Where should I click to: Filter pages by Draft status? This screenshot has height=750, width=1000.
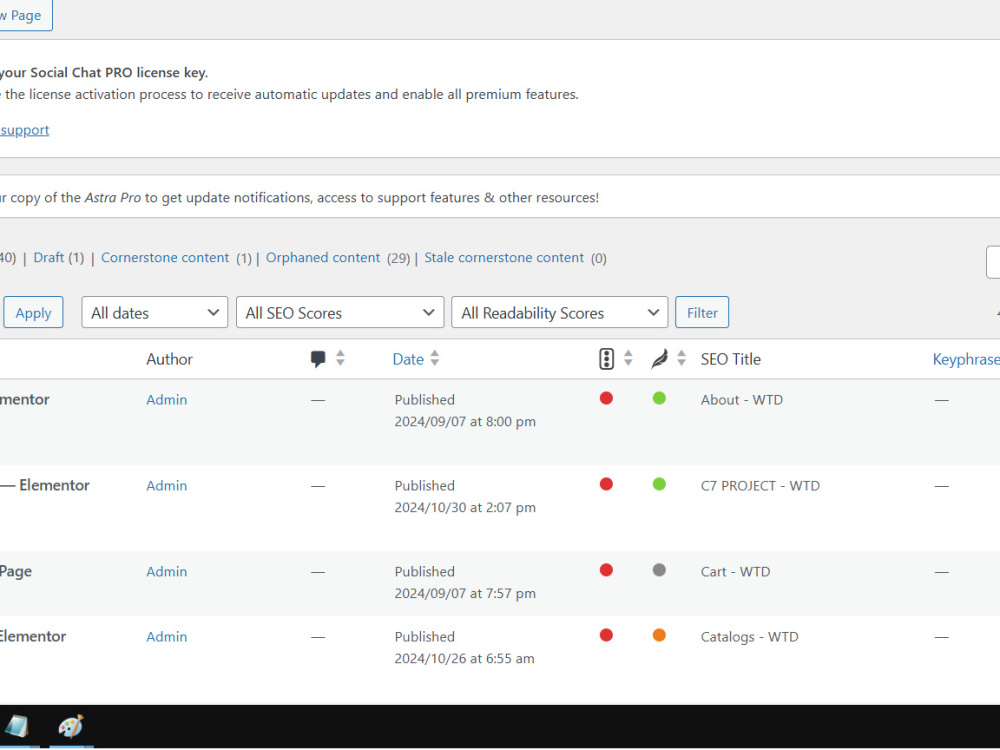(x=48, y=258)
